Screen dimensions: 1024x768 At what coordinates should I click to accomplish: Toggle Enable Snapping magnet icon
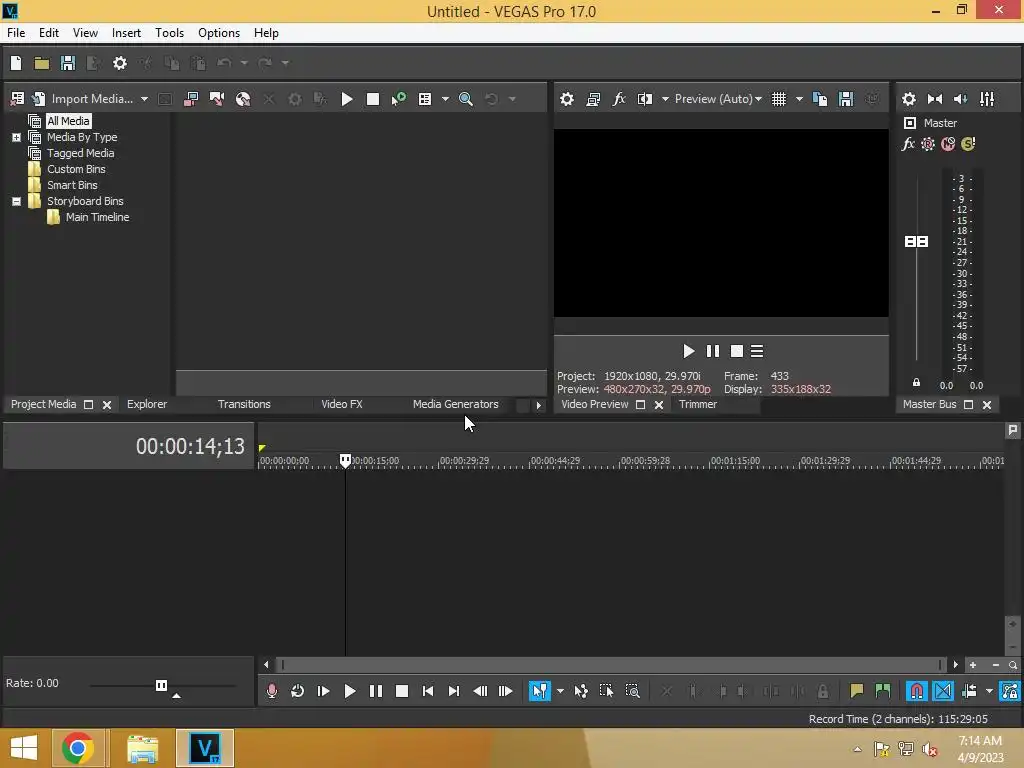click(917, 691)
